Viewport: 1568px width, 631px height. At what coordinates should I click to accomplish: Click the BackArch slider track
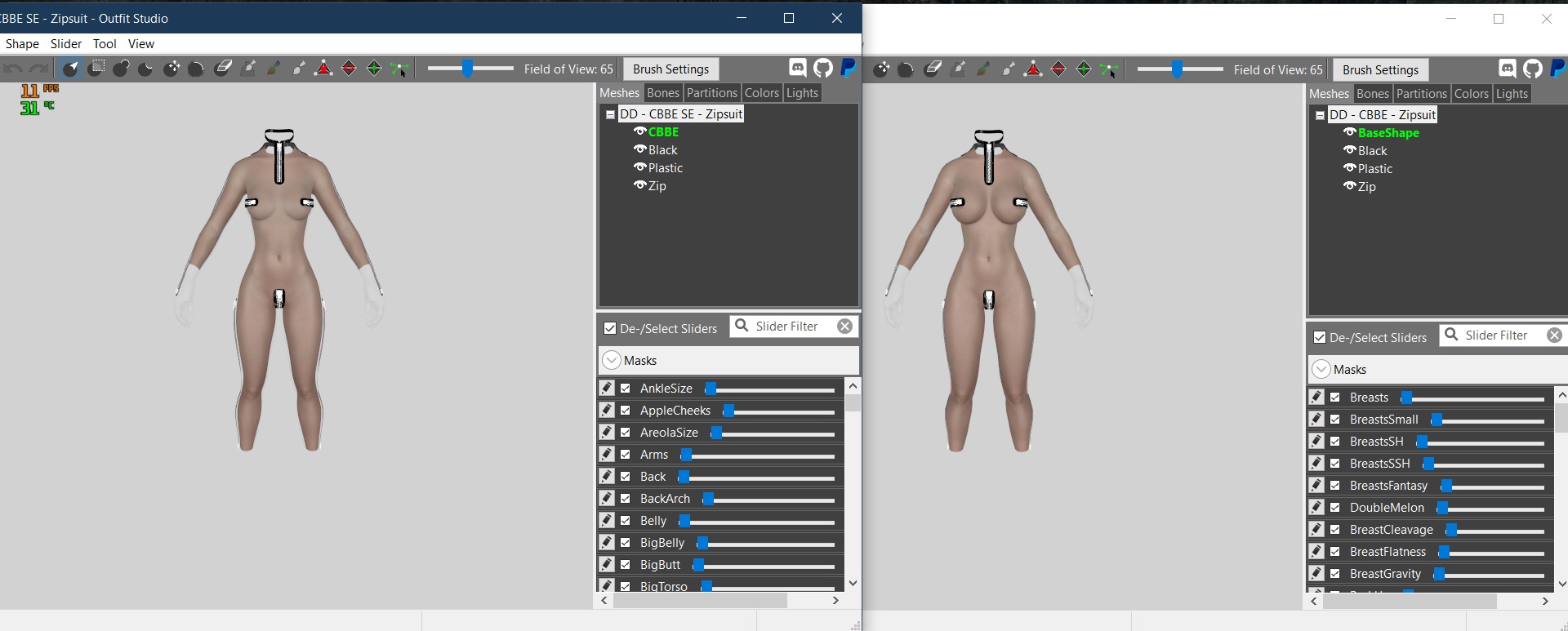point(769,499)
